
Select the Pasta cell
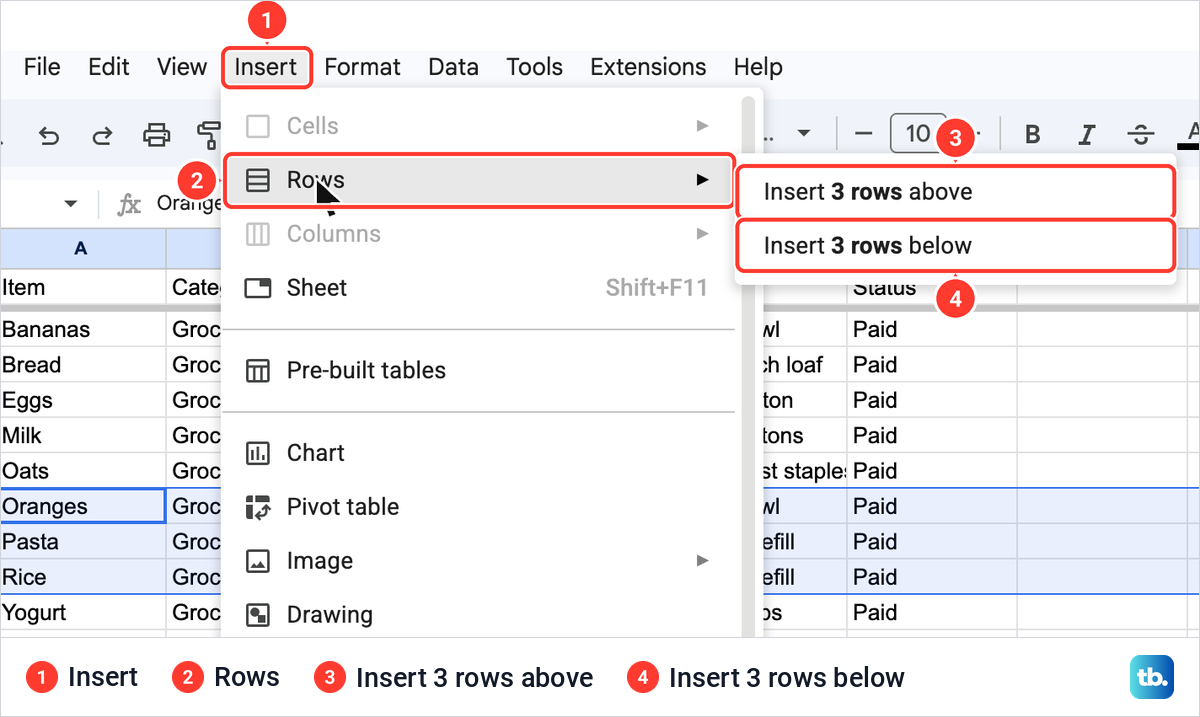click(82, 542)
